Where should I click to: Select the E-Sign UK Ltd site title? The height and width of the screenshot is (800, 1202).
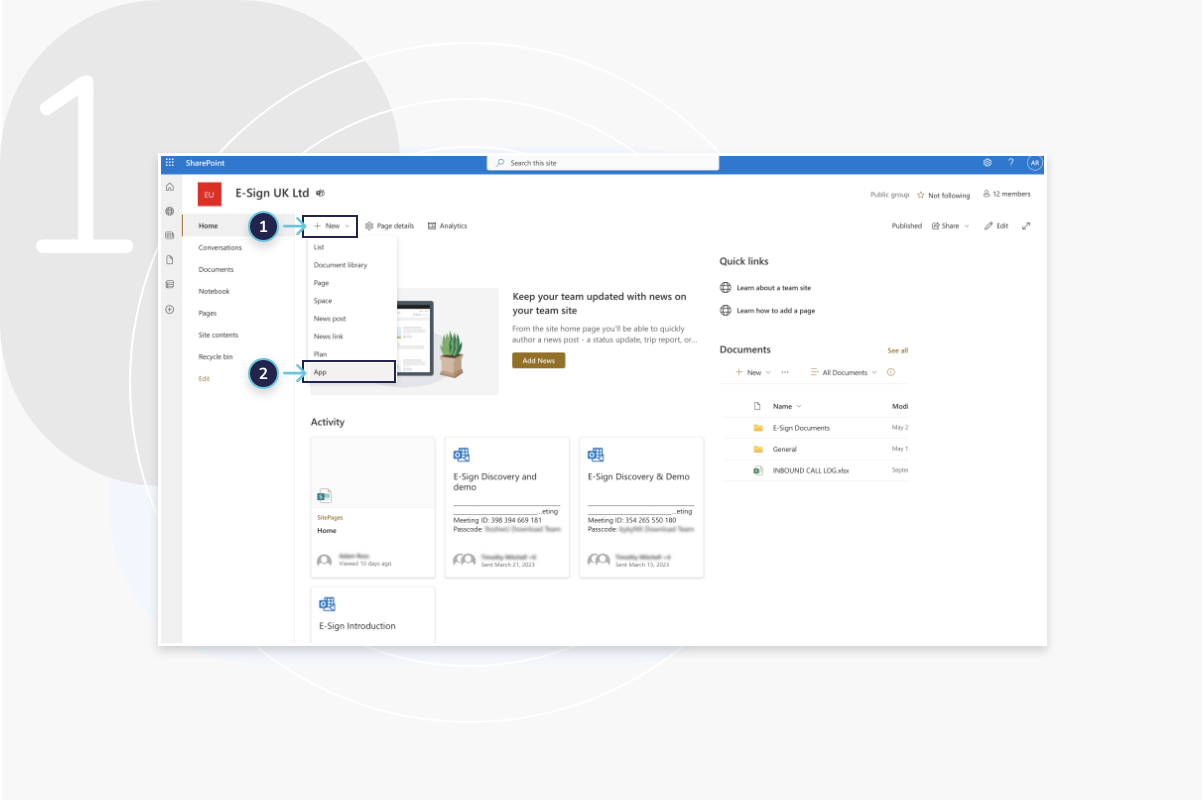tap(272, 193)
